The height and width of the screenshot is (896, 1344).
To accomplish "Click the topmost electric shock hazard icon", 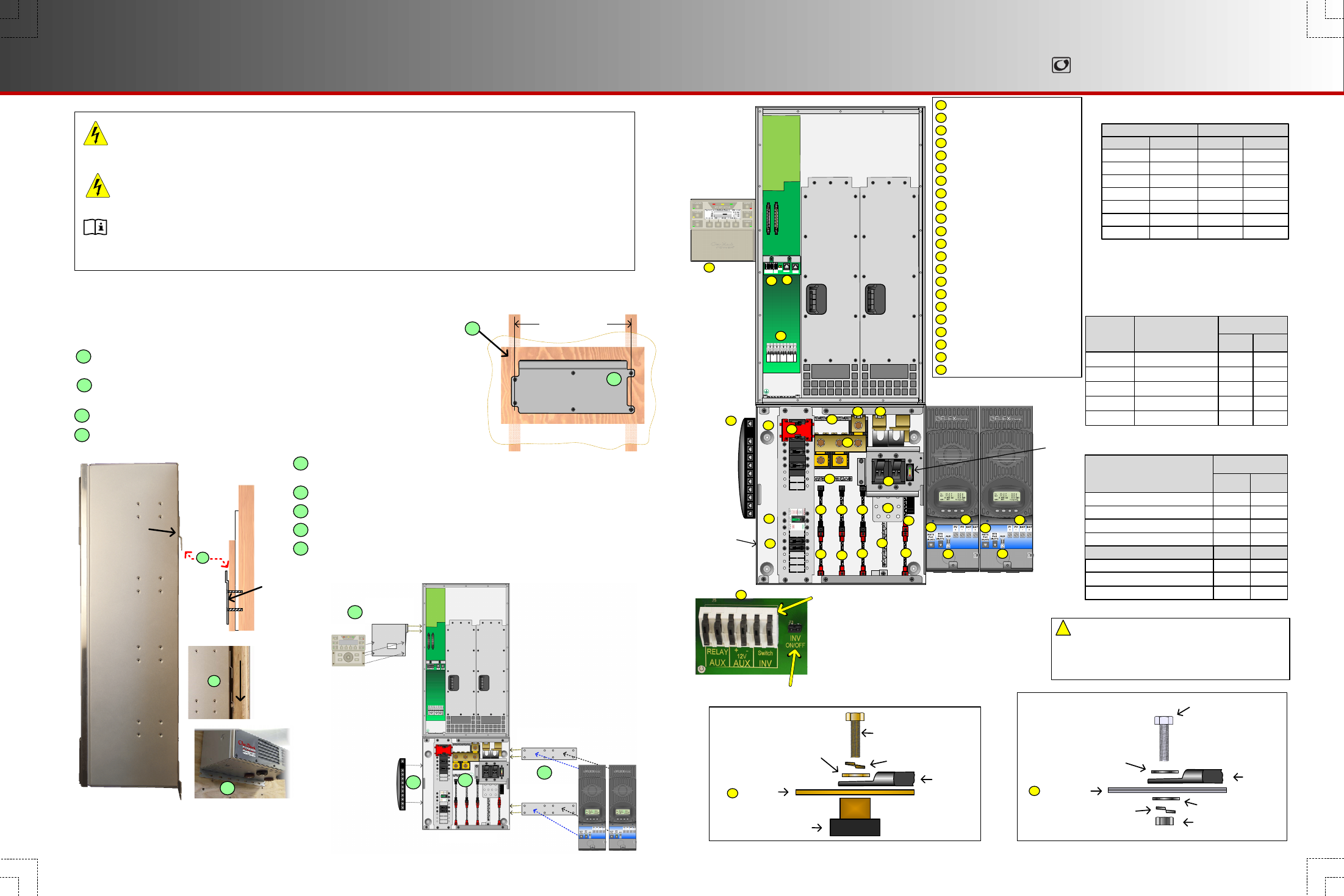I will [96, 134].
